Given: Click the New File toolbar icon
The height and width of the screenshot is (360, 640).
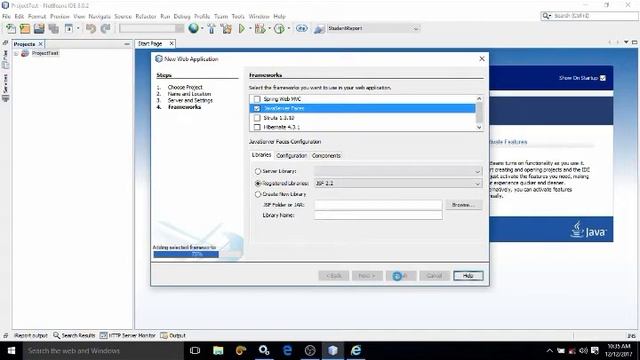Looking at the screenshot, I should [x=11, y=29].
